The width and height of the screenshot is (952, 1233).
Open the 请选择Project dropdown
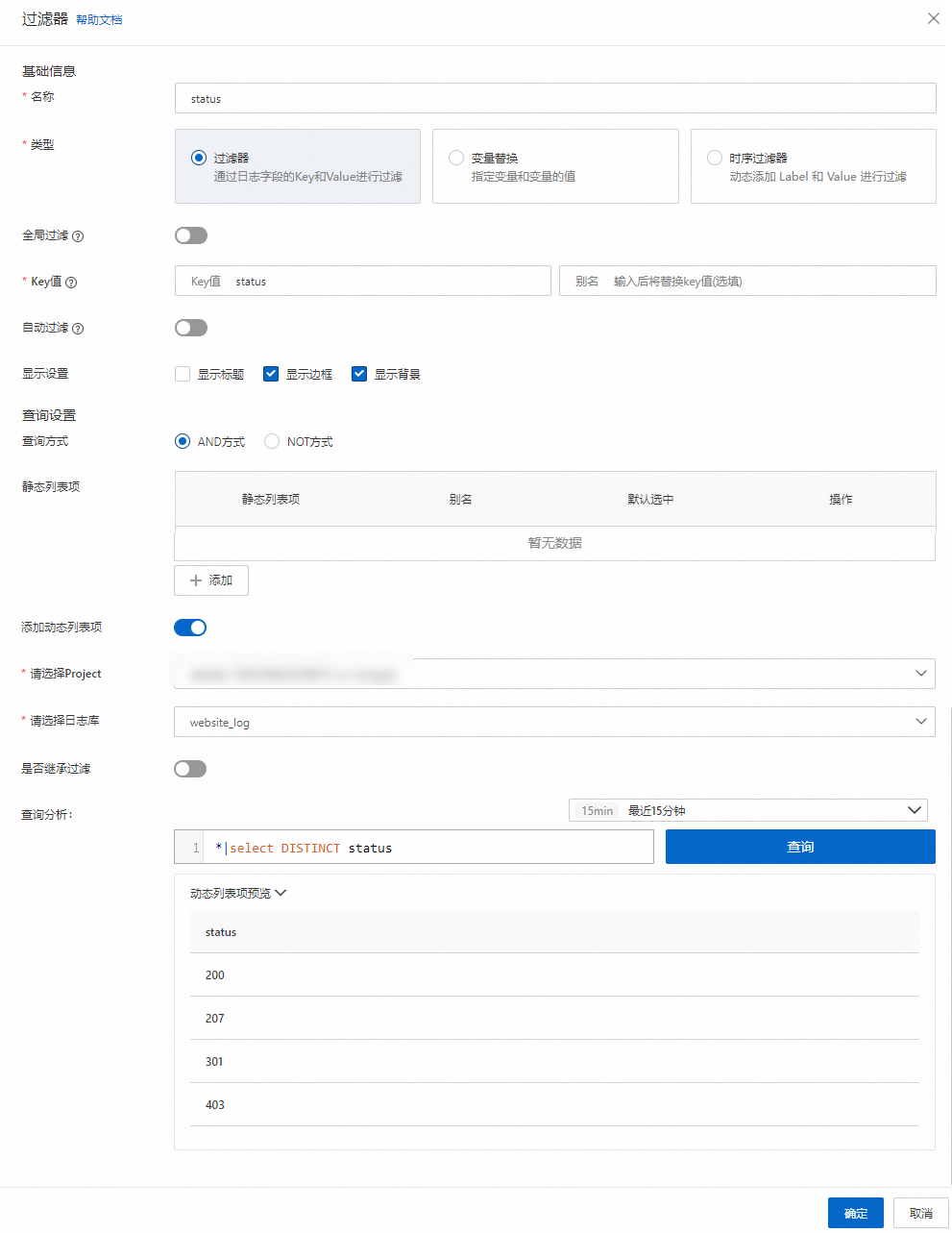tap(554, 674)
